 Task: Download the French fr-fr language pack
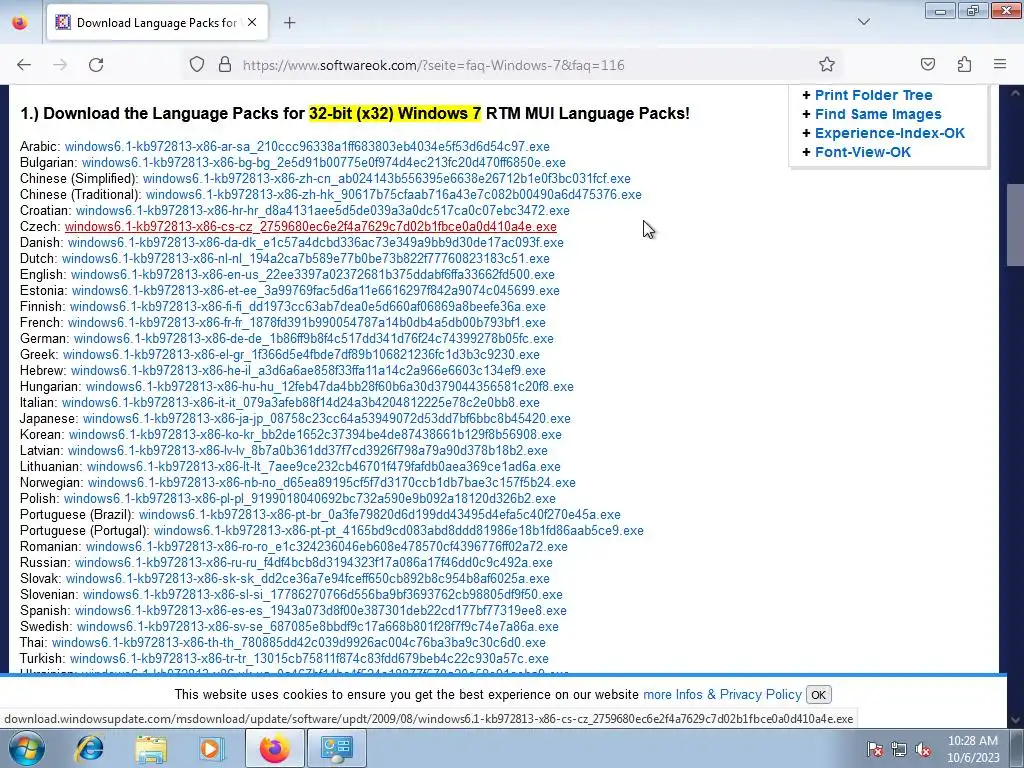[306, 323]
